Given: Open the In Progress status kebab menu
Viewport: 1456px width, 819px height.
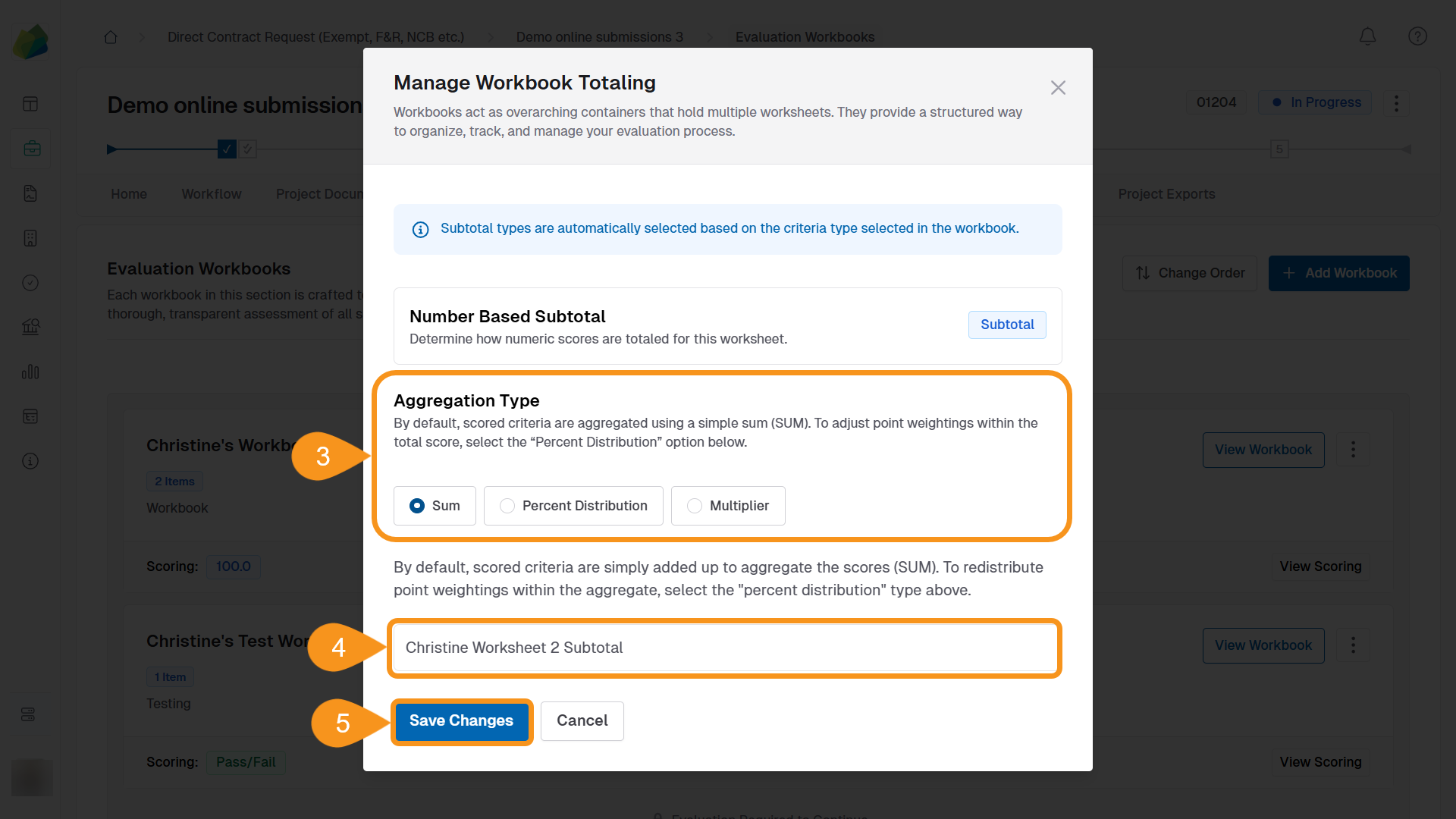Looking at the screenshot, I should click(x=1397, y=103).
